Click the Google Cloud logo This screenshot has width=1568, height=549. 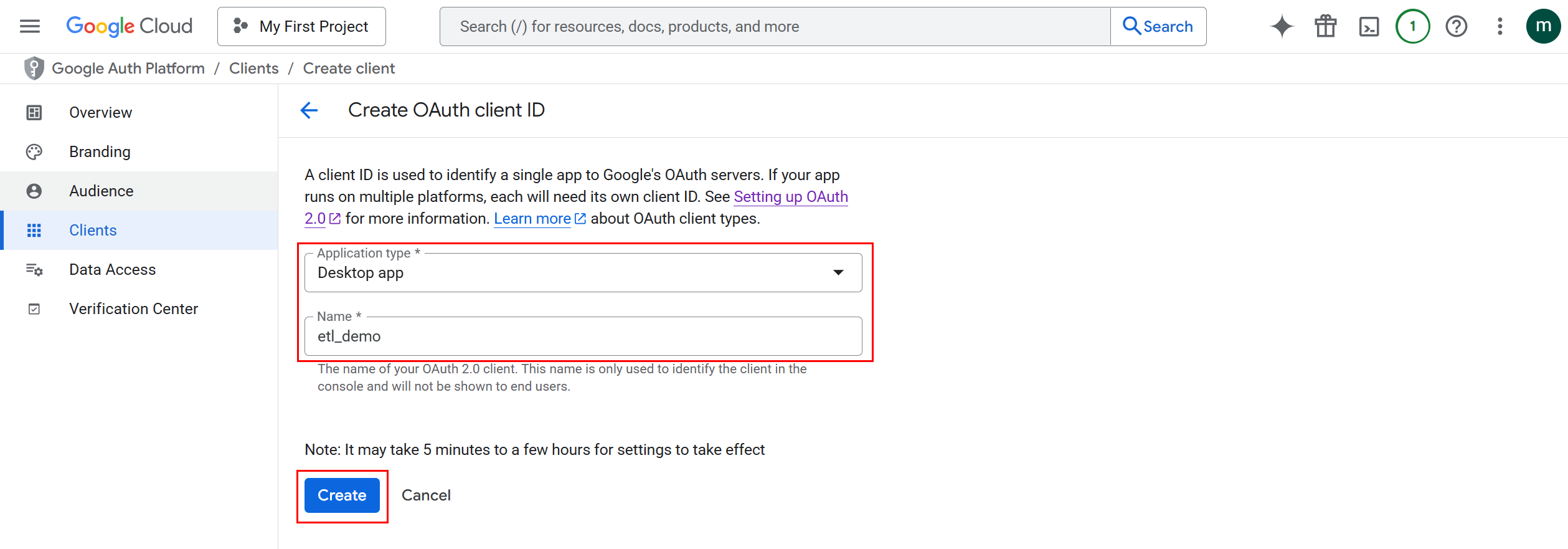click(130, 26)
